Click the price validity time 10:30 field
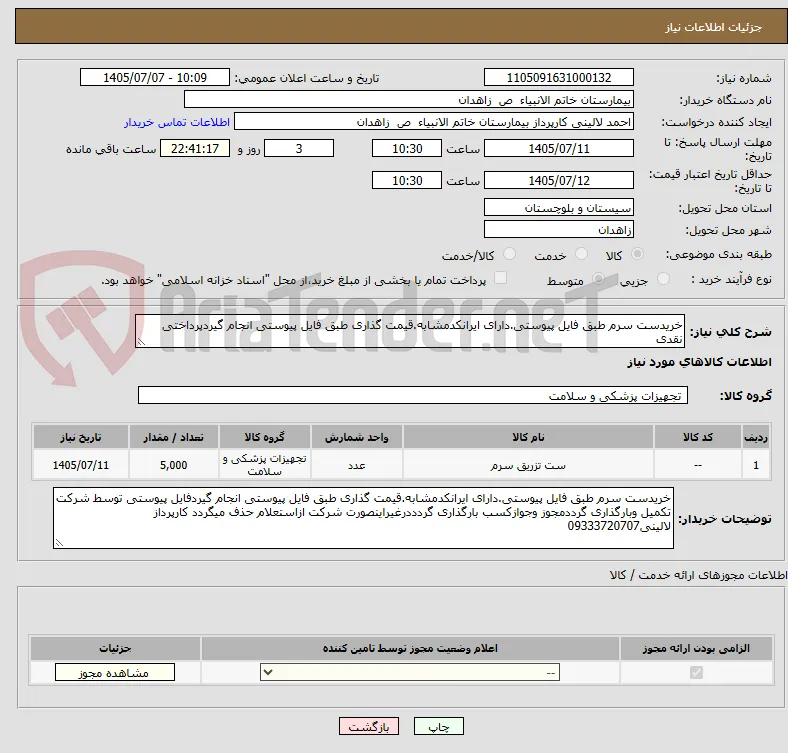Viewport: 788px width, 753px height. pyautogui.click(x=407, y=180)
